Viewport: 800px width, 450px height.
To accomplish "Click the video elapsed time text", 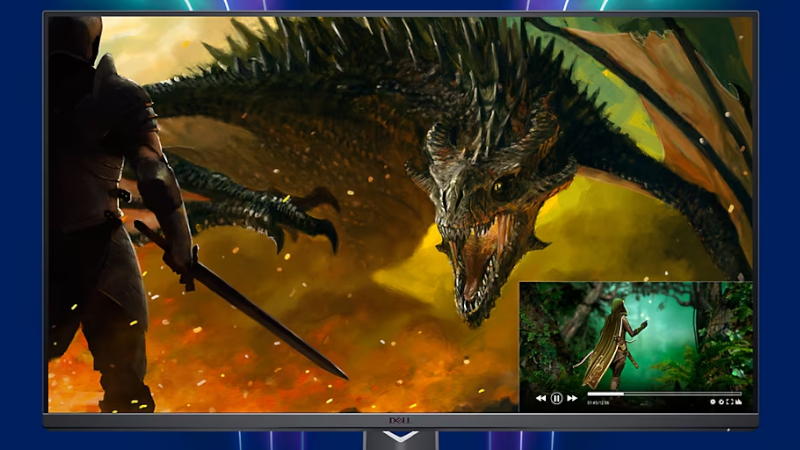I will (x=598, y=403).
